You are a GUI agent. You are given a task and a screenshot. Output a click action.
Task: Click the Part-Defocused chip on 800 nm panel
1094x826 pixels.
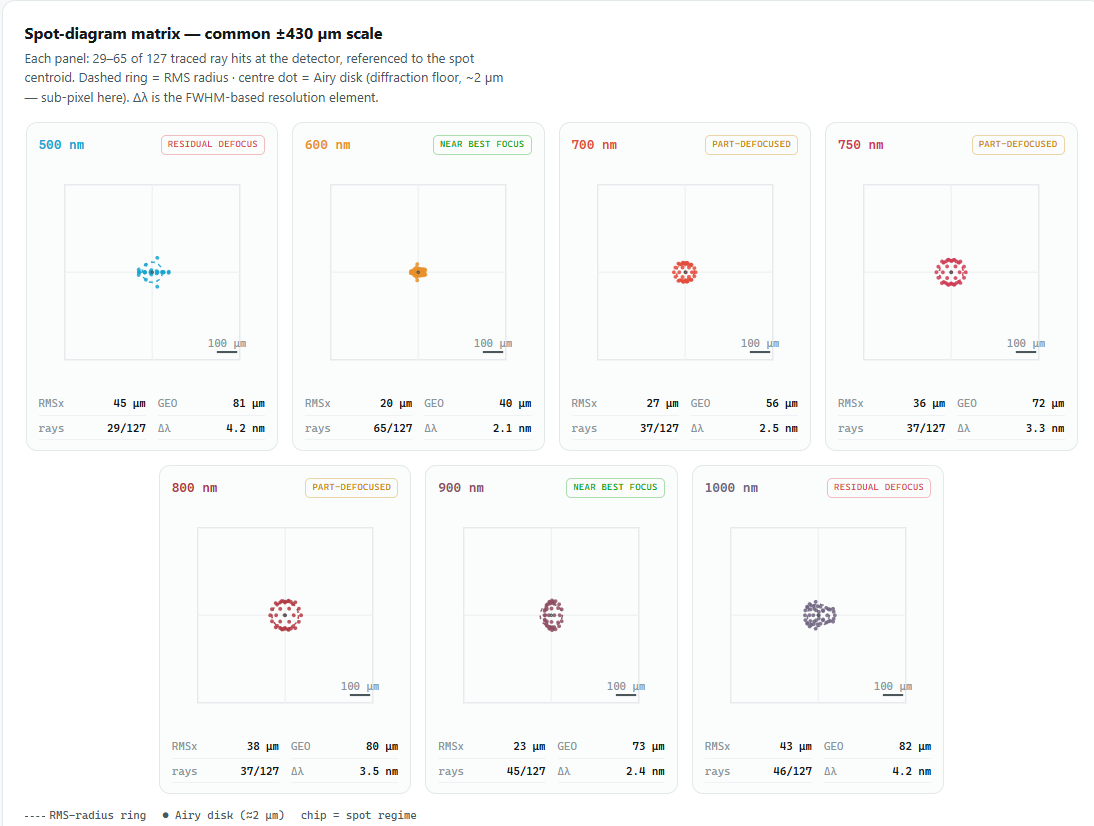tap(352, 488)
